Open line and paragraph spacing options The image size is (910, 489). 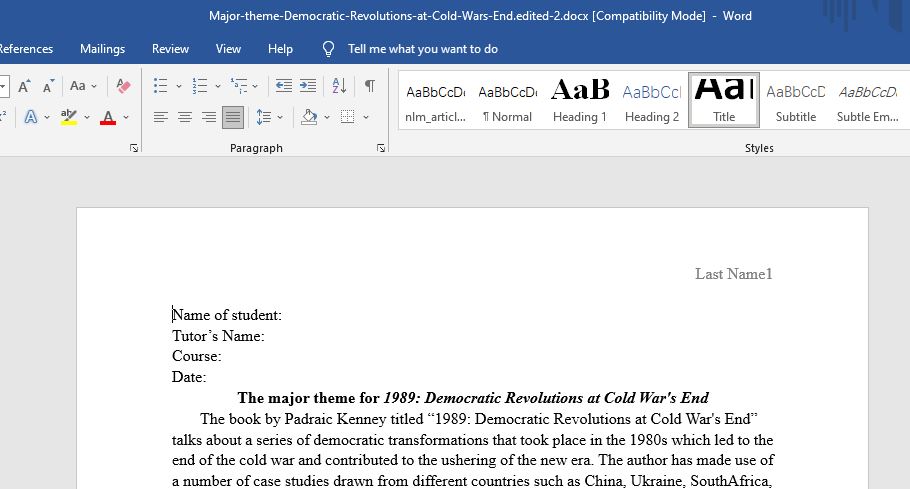click(264, 117)
